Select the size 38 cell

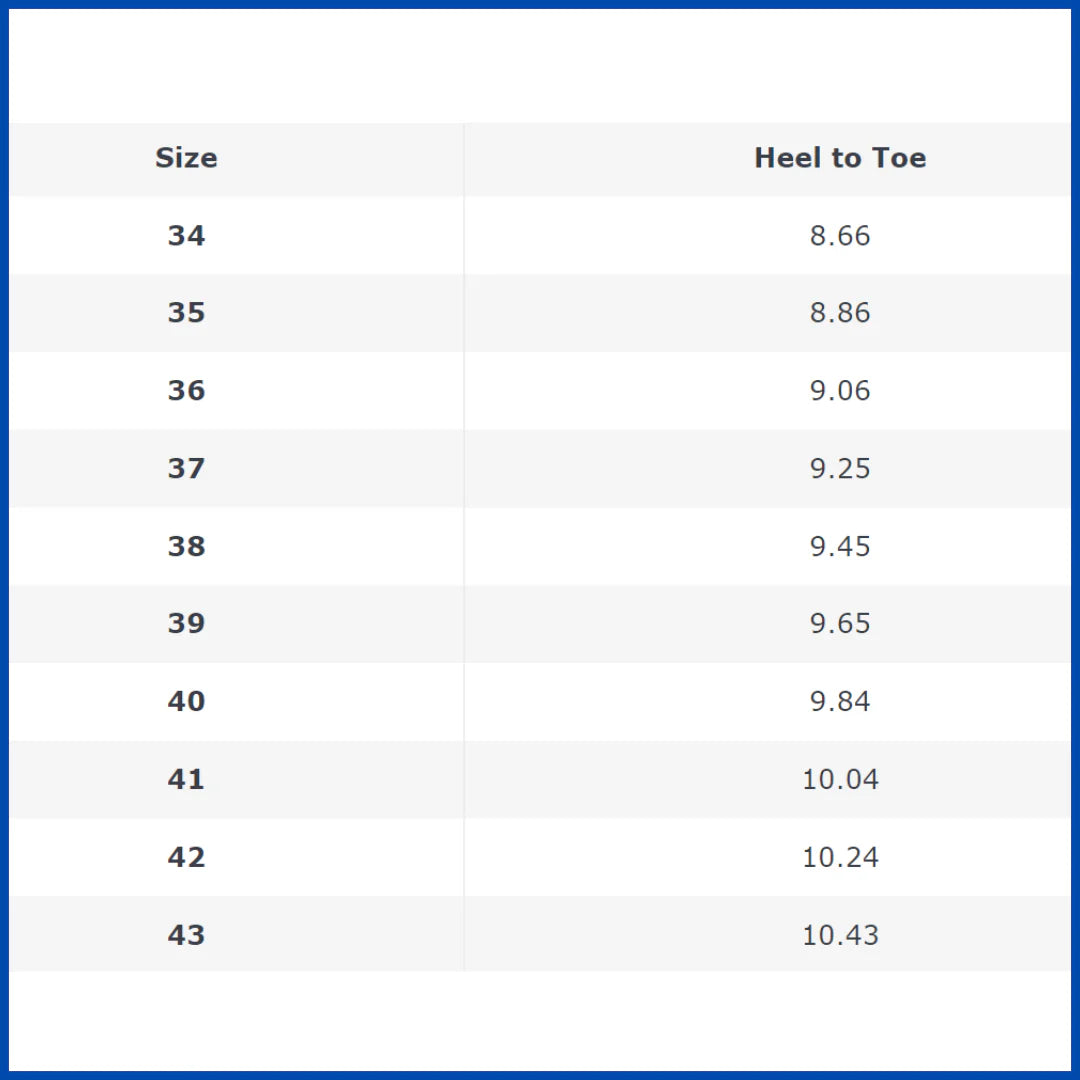click(x=186, y=546)
